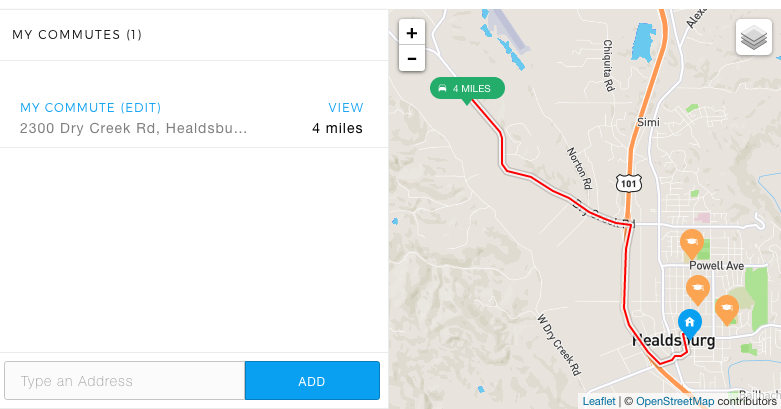
Task: Click the Healdsburg city label on the map
Action: pos(673,341)
